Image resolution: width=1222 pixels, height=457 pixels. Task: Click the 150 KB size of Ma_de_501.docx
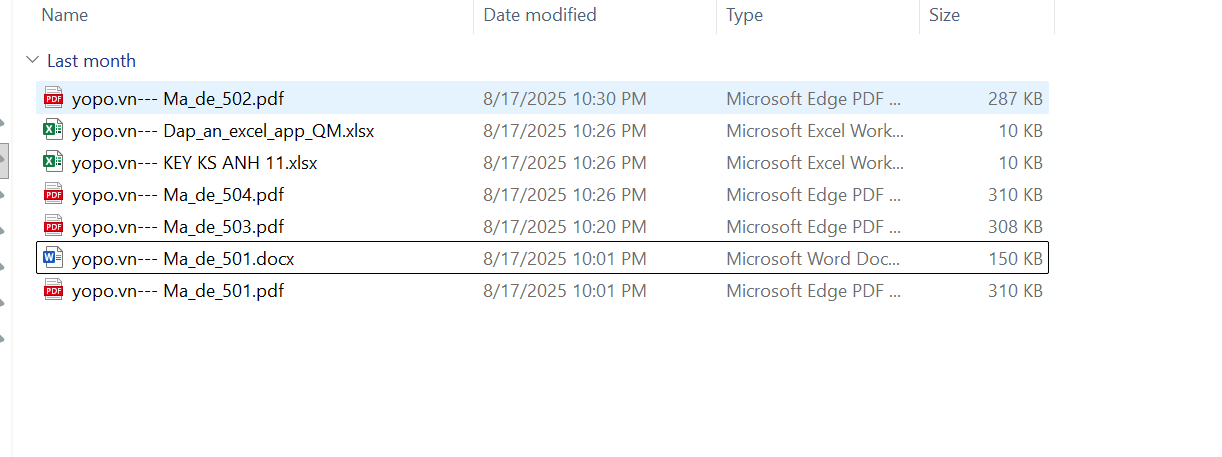tap(1015, 259)
